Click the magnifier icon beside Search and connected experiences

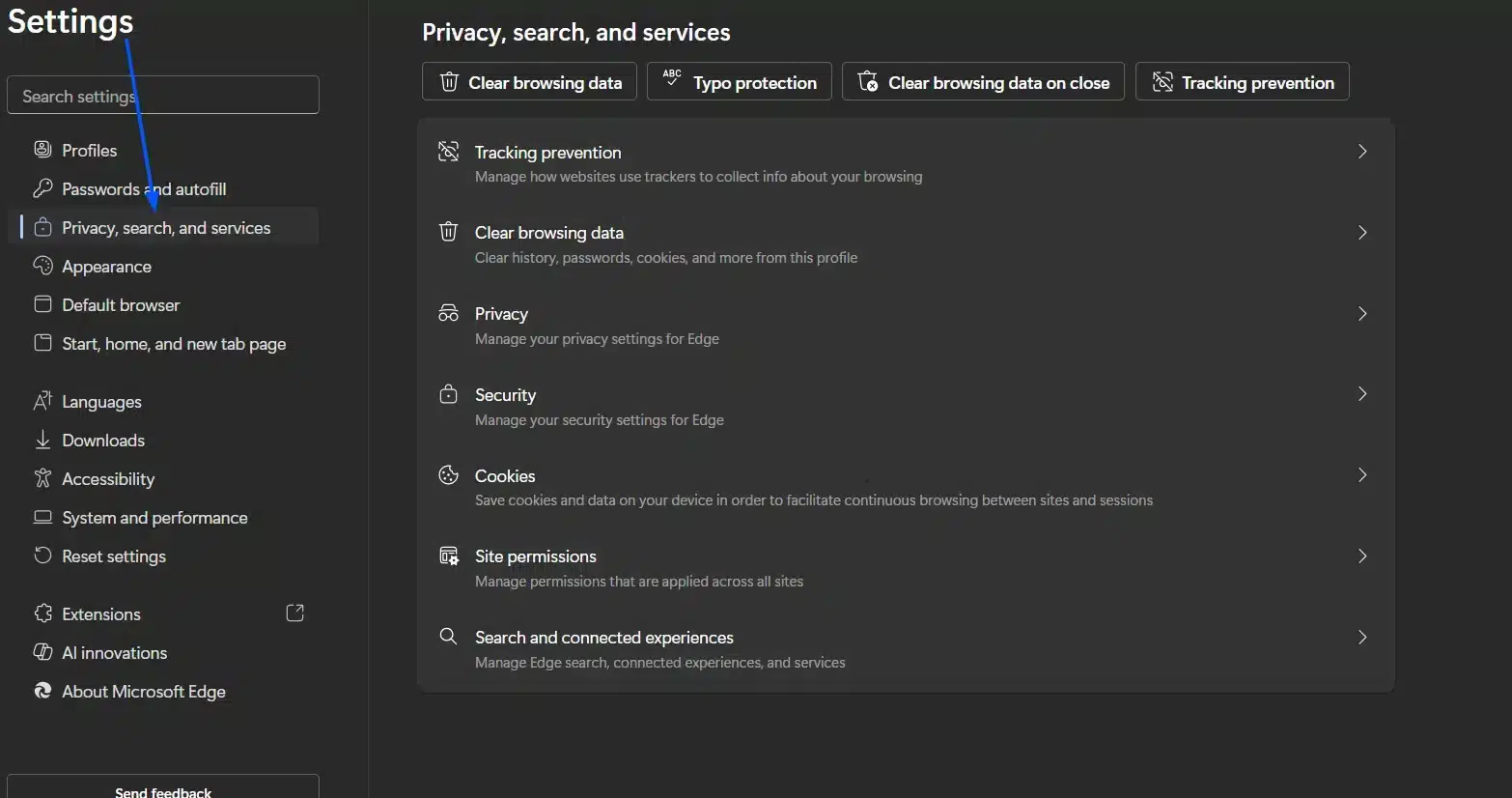tap(448, 636)
